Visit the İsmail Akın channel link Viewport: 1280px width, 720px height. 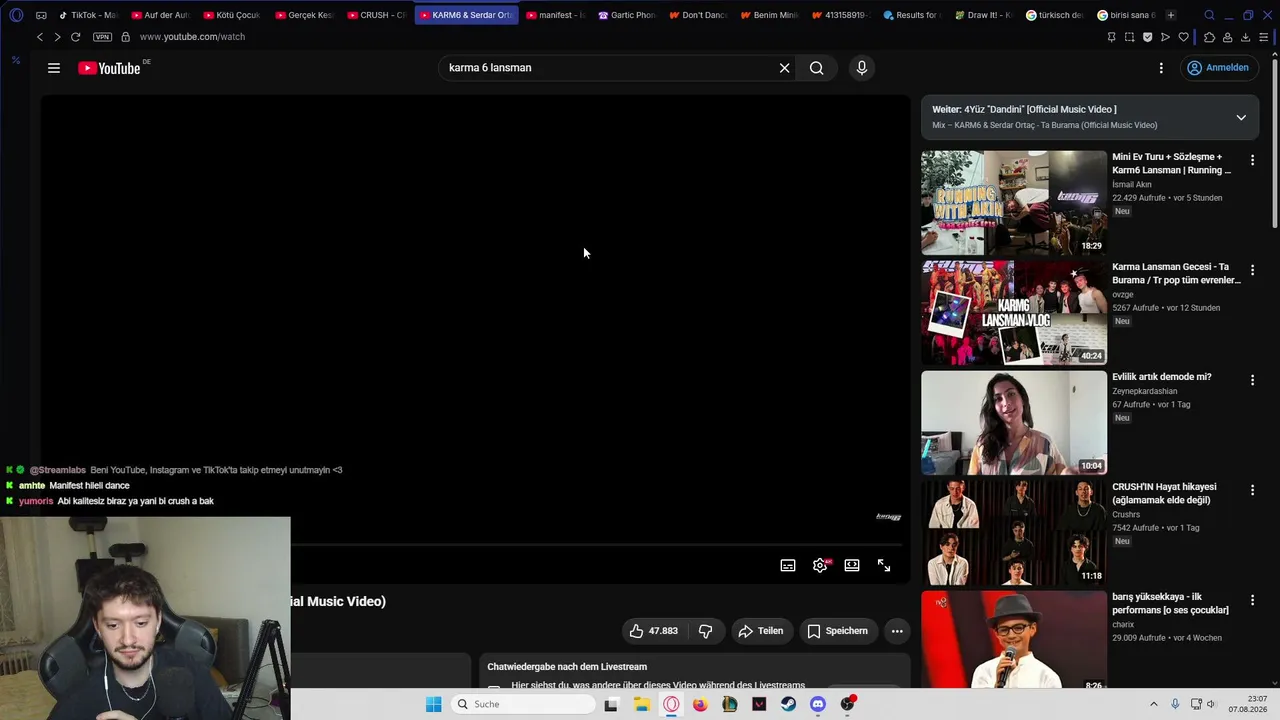[x=1132, y=185]
